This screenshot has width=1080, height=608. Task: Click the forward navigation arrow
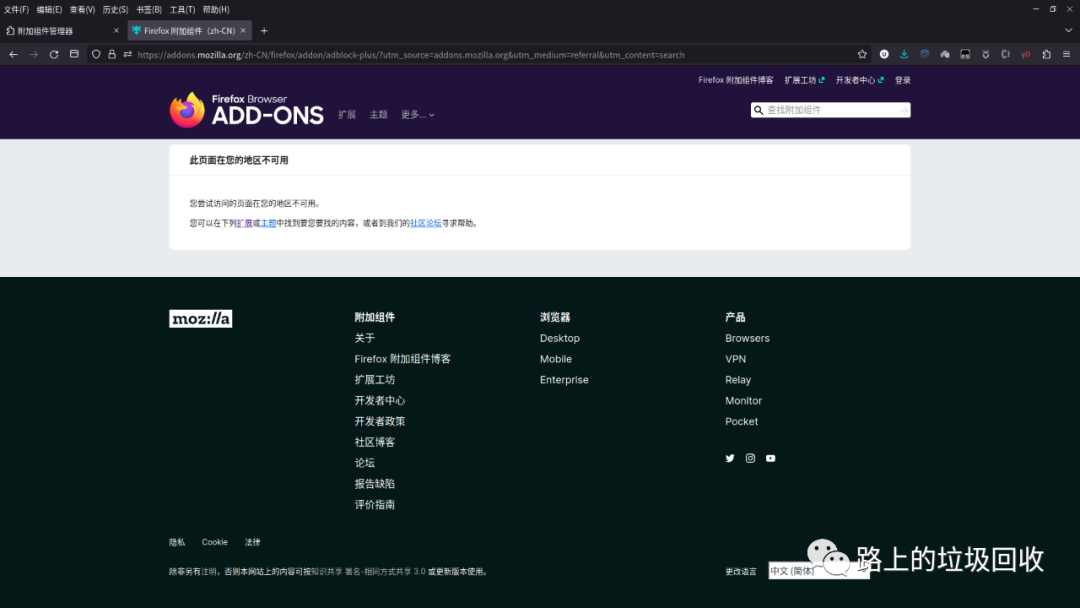coord(34,54)
